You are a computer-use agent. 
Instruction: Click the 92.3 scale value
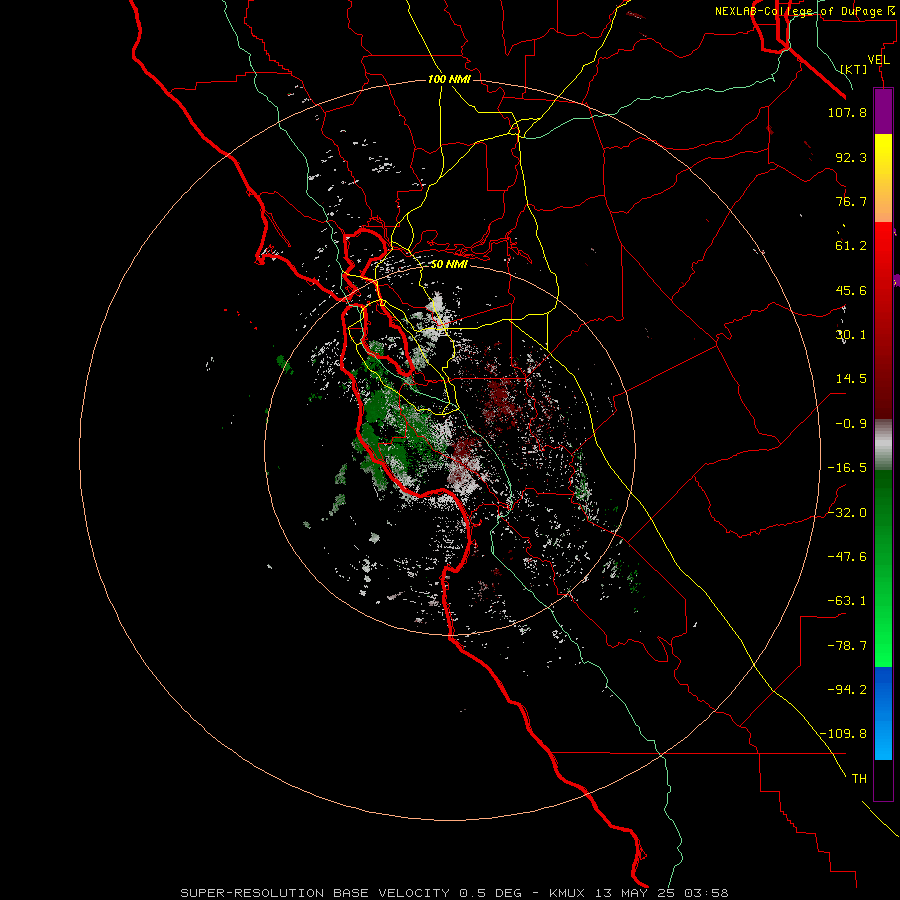[x=851, y=157]
